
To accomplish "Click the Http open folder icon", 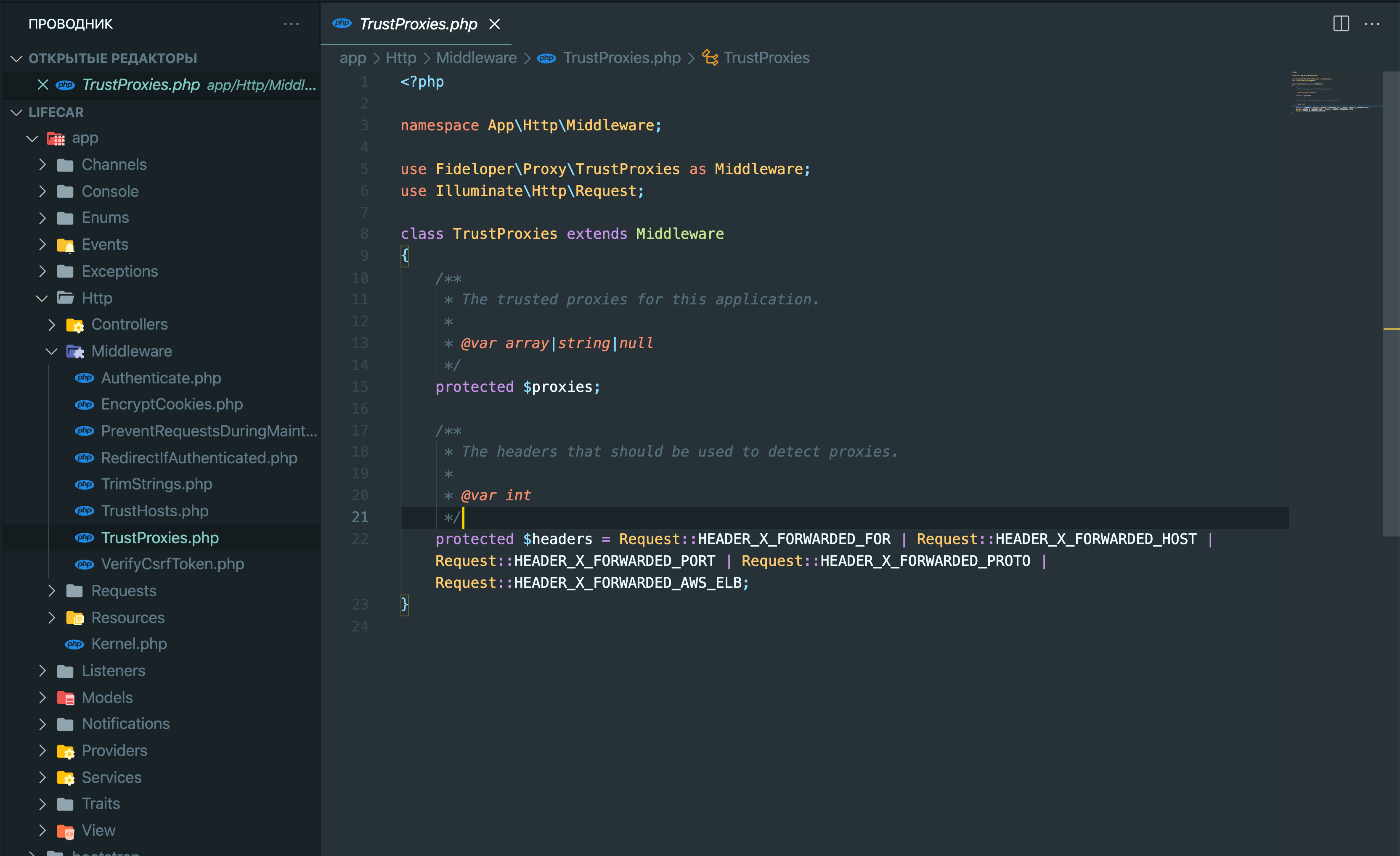I will pos(65,298).
